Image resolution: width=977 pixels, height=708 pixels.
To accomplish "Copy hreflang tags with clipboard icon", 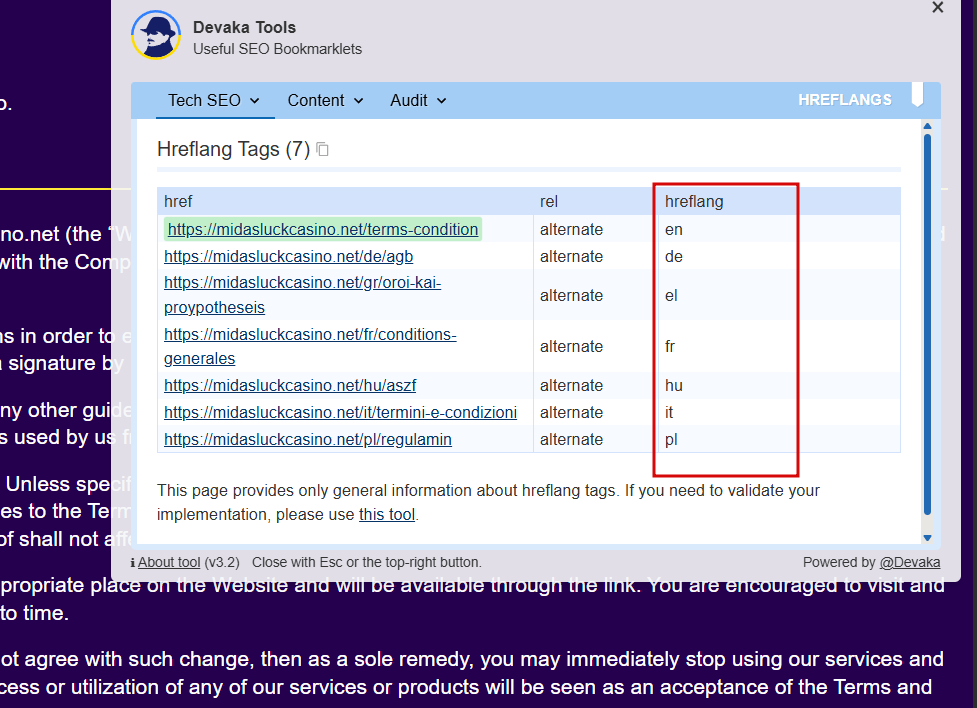I will click(322, 149).
